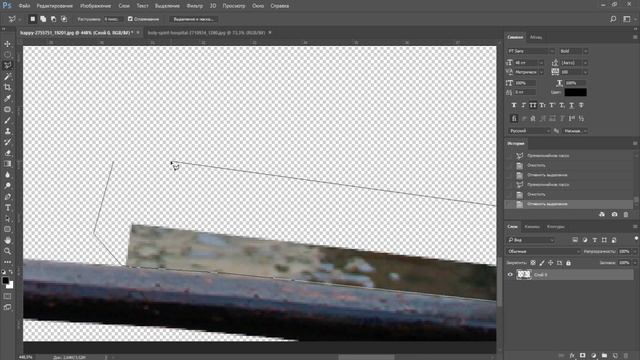Image resolution: width=640 pixels, height=360 pixels.
Task: Select the Dodge tool
Action: point(7,186)
